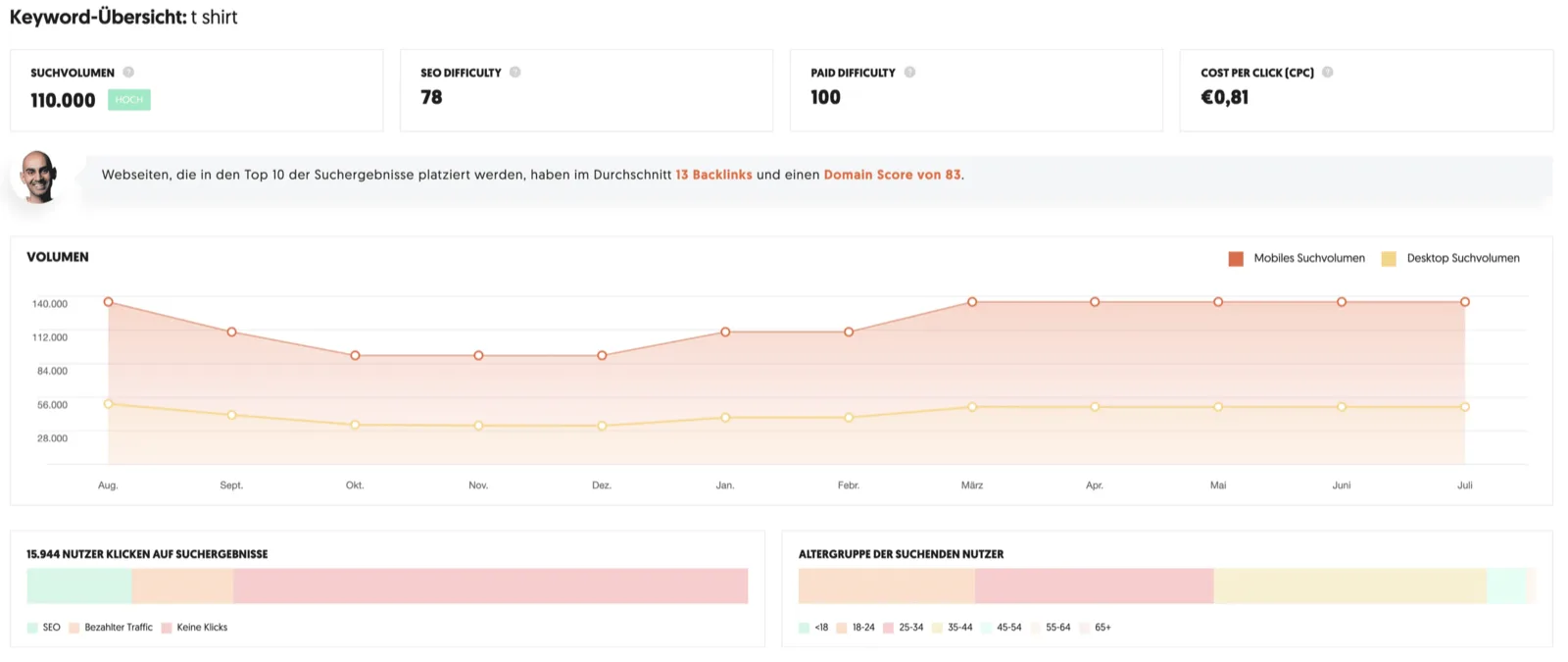Click the info icon next to Paid Difficulty
Screen dimensions: 1568x662
click(x=909, y=72)
